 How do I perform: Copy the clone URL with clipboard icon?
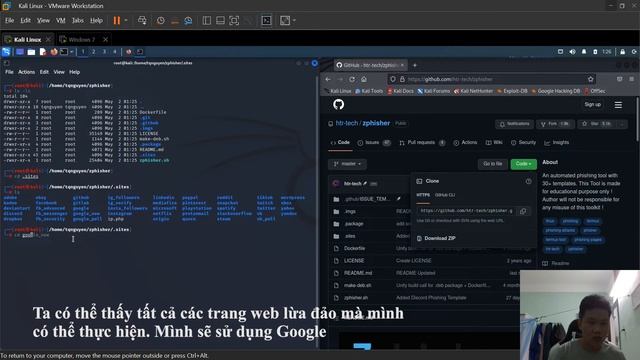pos(523,211)
